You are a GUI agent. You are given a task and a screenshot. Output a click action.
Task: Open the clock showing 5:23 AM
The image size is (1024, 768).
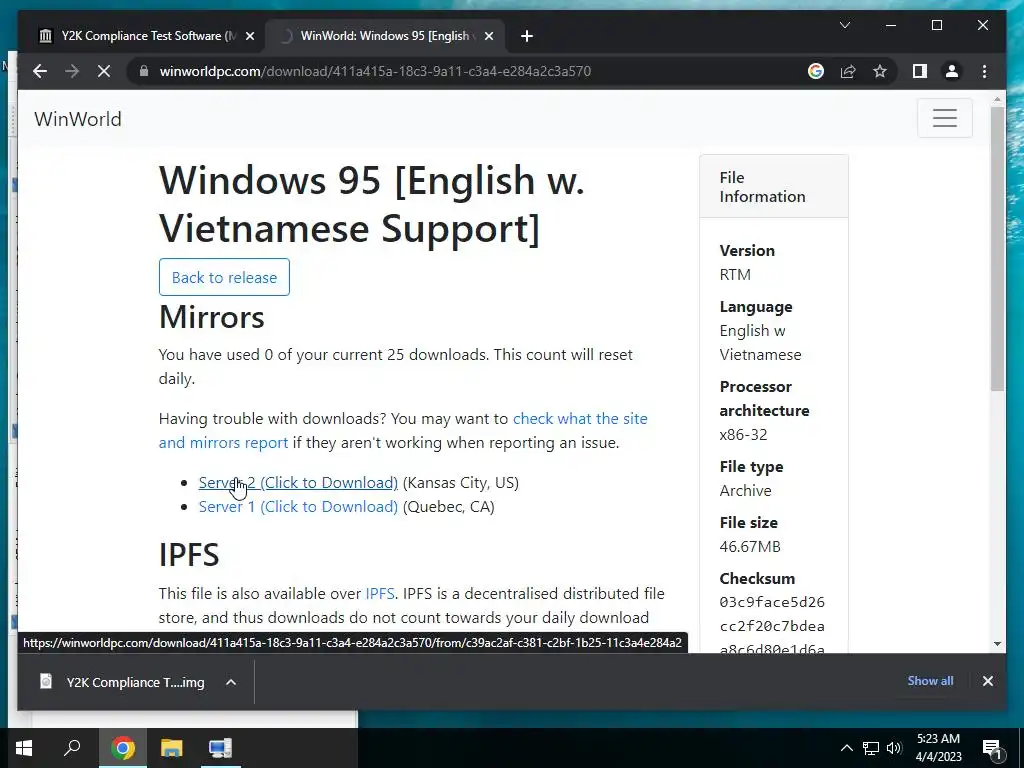[938, 748]
